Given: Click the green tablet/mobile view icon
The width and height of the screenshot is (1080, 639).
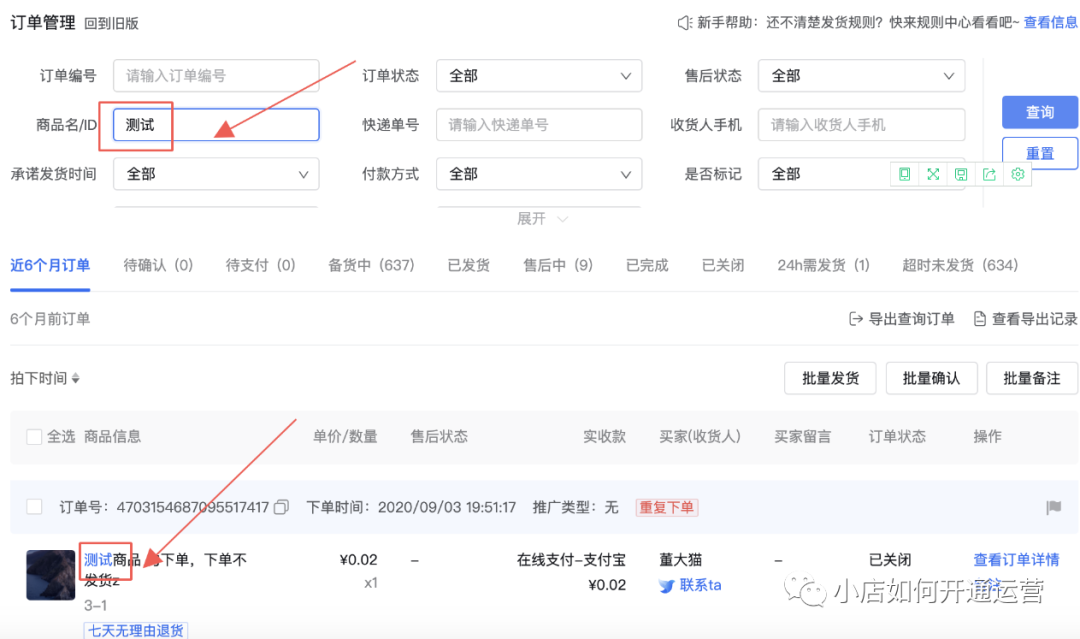Looking at the screenshot, I should click(x=904, y=174).
